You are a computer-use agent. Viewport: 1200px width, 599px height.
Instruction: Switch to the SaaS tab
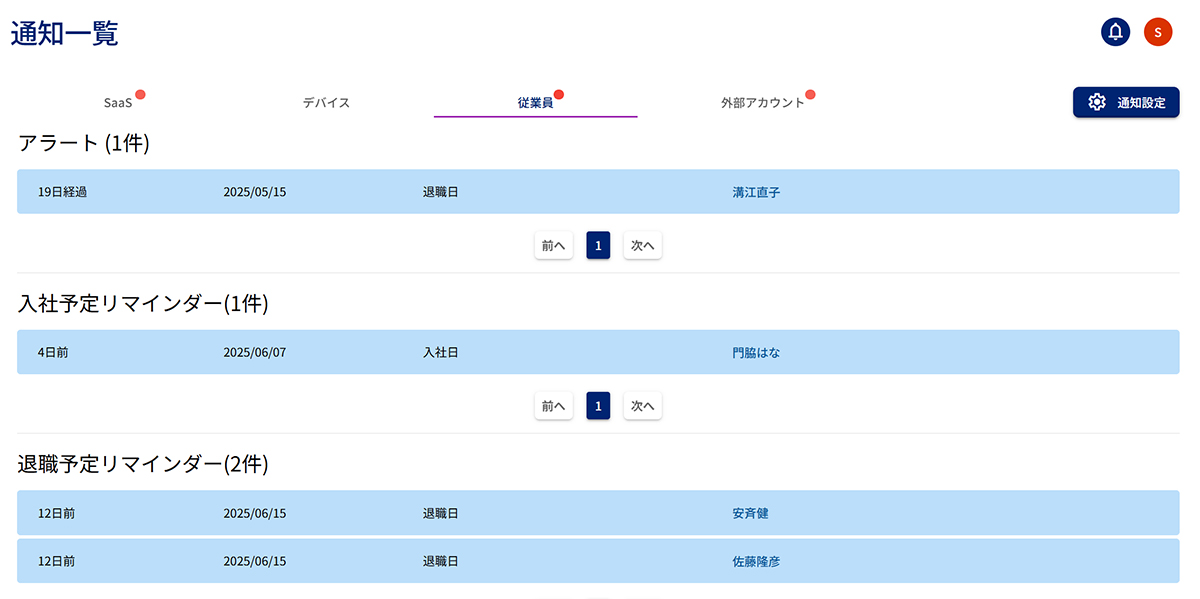(x=118, y=103)
